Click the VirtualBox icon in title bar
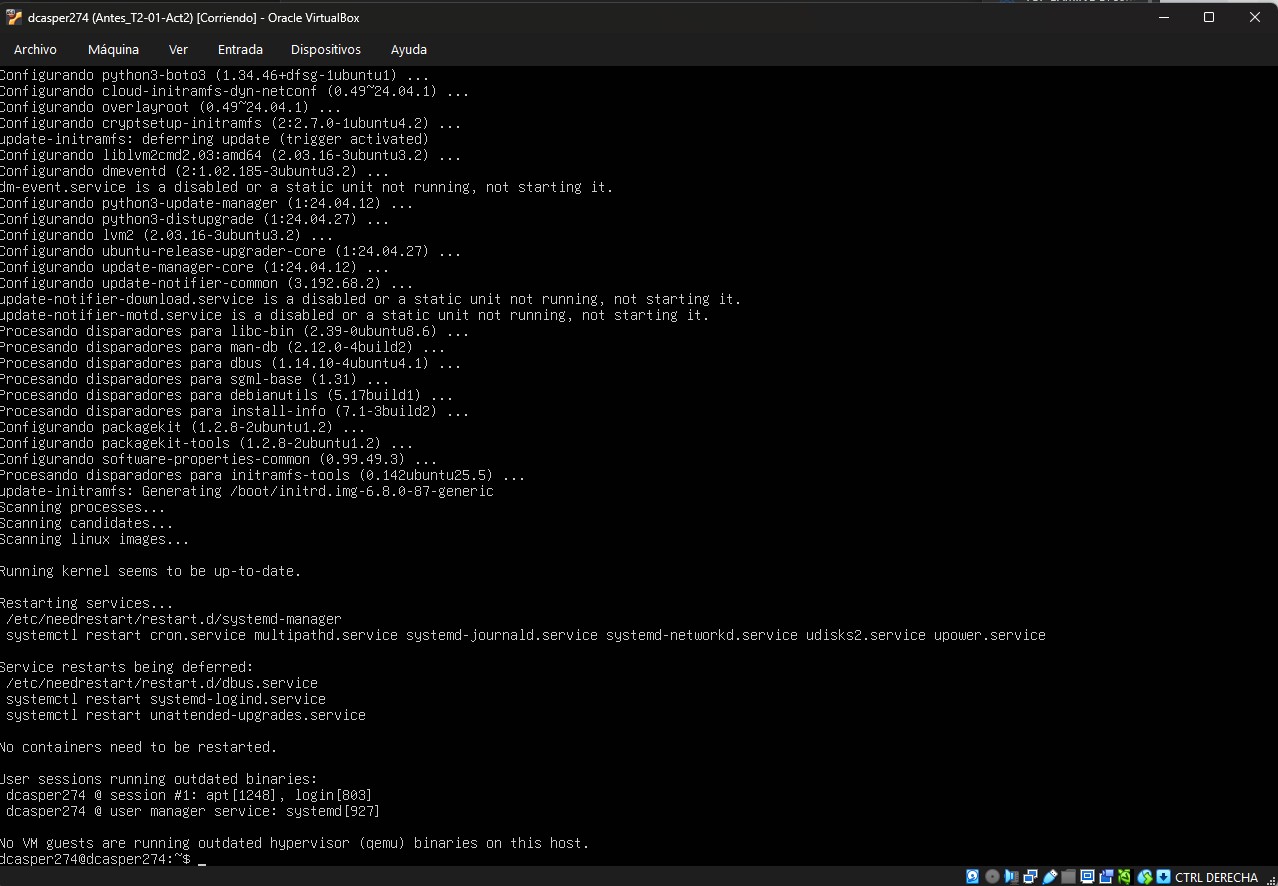 coord(13,17)
